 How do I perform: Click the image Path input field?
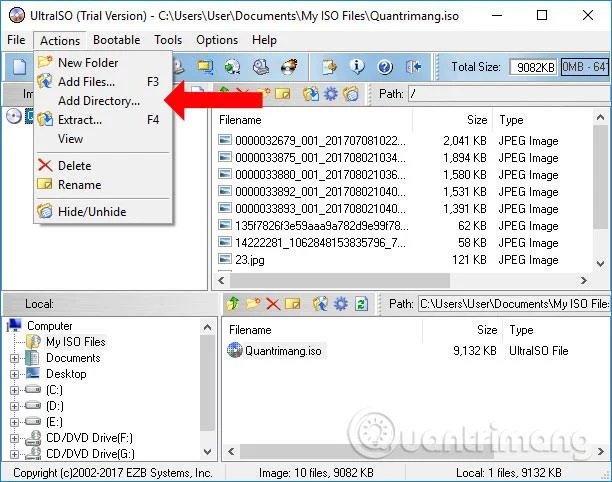[509, 94]
